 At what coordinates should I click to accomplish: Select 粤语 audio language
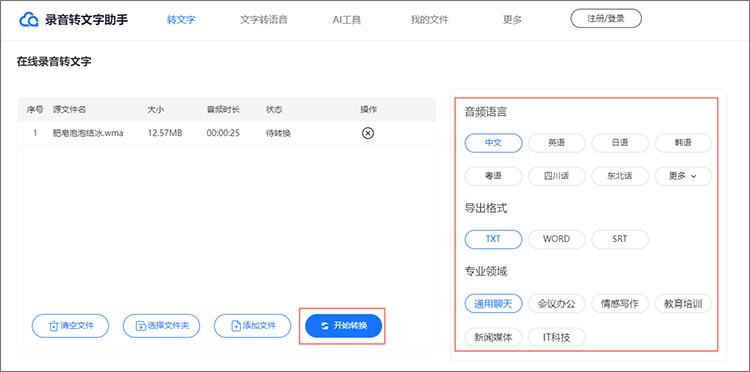(493, 176)
